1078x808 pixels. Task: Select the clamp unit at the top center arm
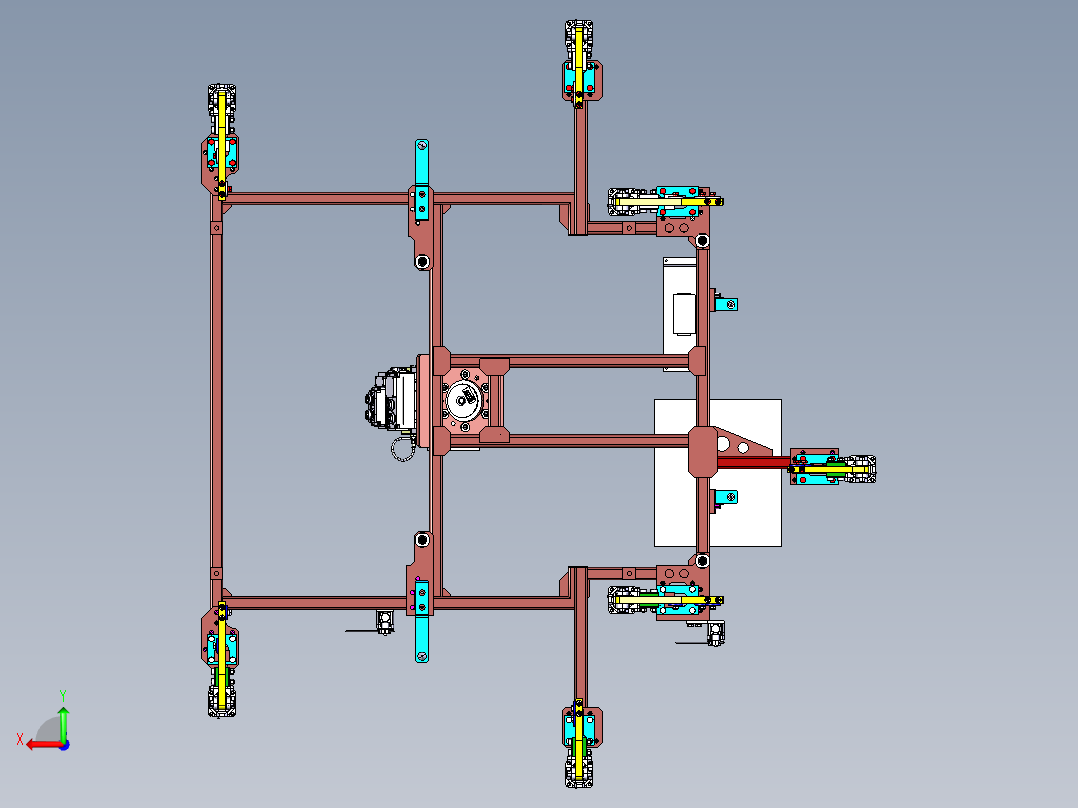pos(581,63)
